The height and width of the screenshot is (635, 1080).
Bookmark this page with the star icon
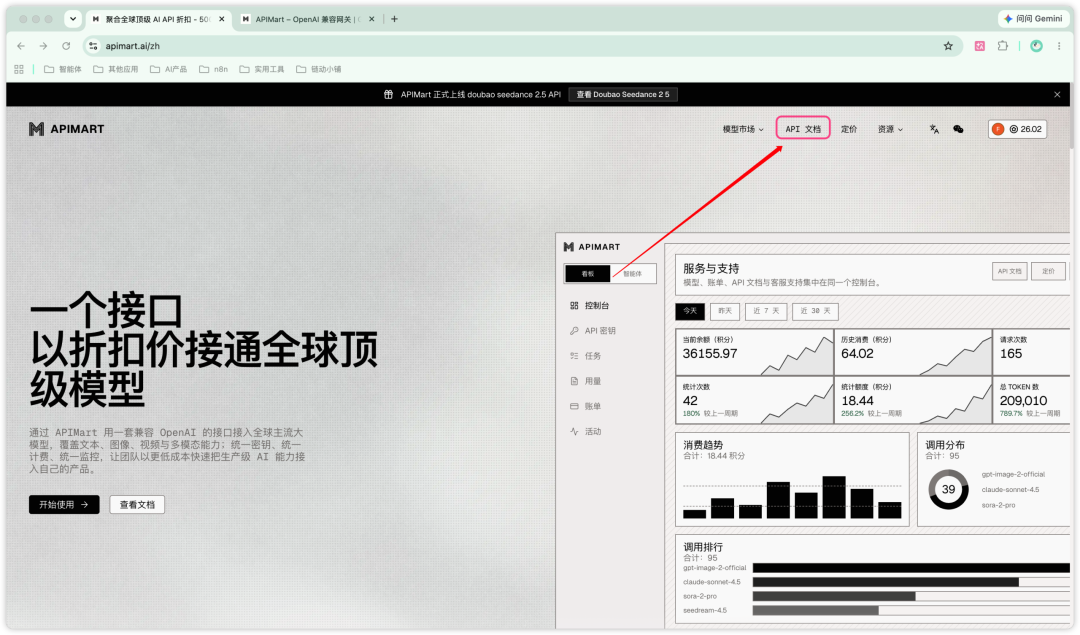coord(948,46)
